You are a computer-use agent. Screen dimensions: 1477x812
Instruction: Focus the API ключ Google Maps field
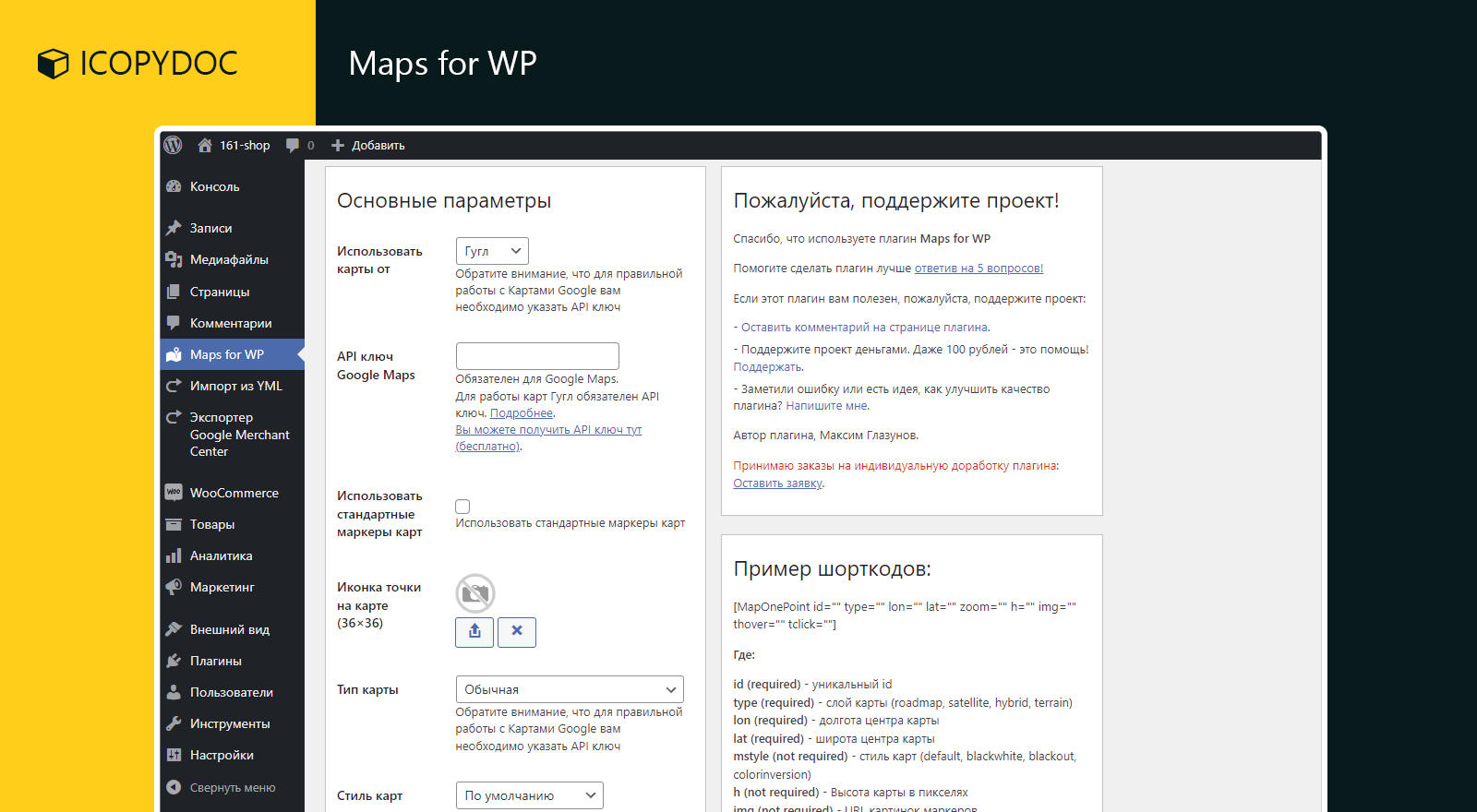pos(537,356)
